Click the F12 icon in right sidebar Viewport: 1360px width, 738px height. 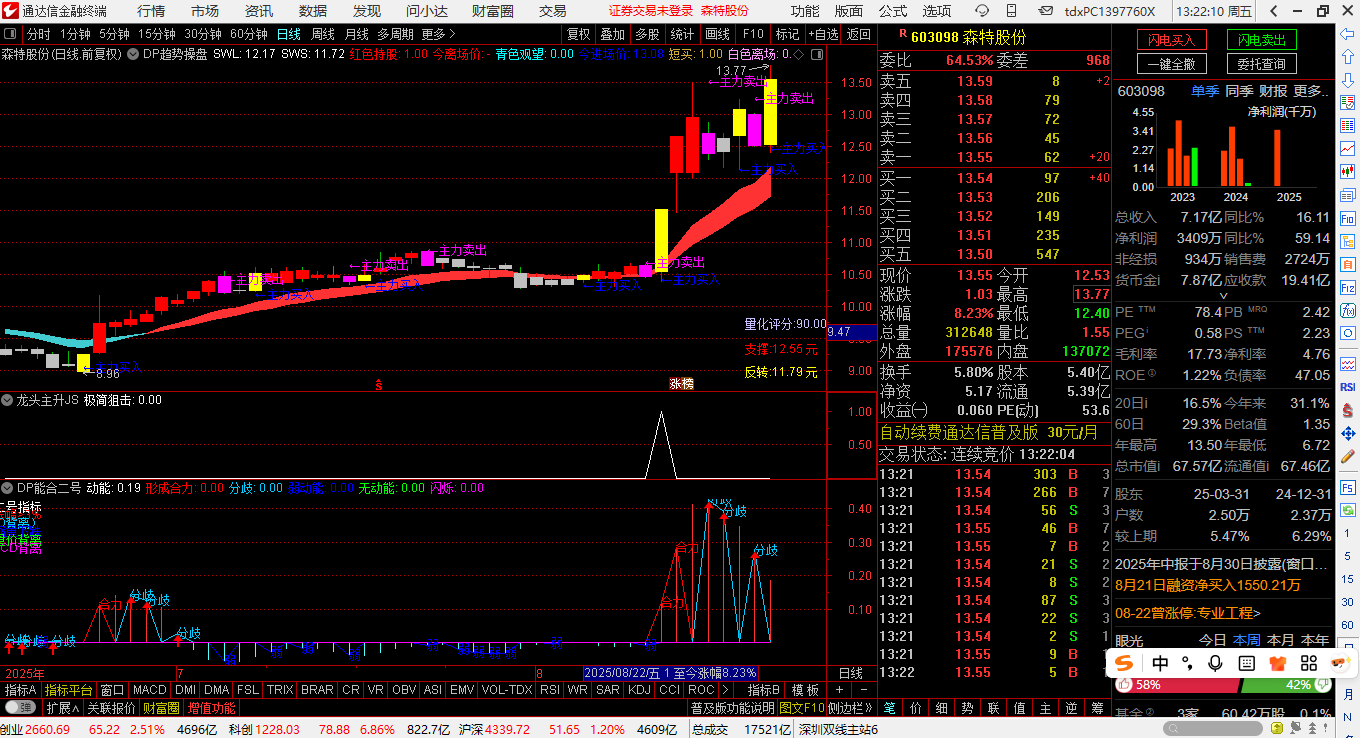coord(1347,287)
